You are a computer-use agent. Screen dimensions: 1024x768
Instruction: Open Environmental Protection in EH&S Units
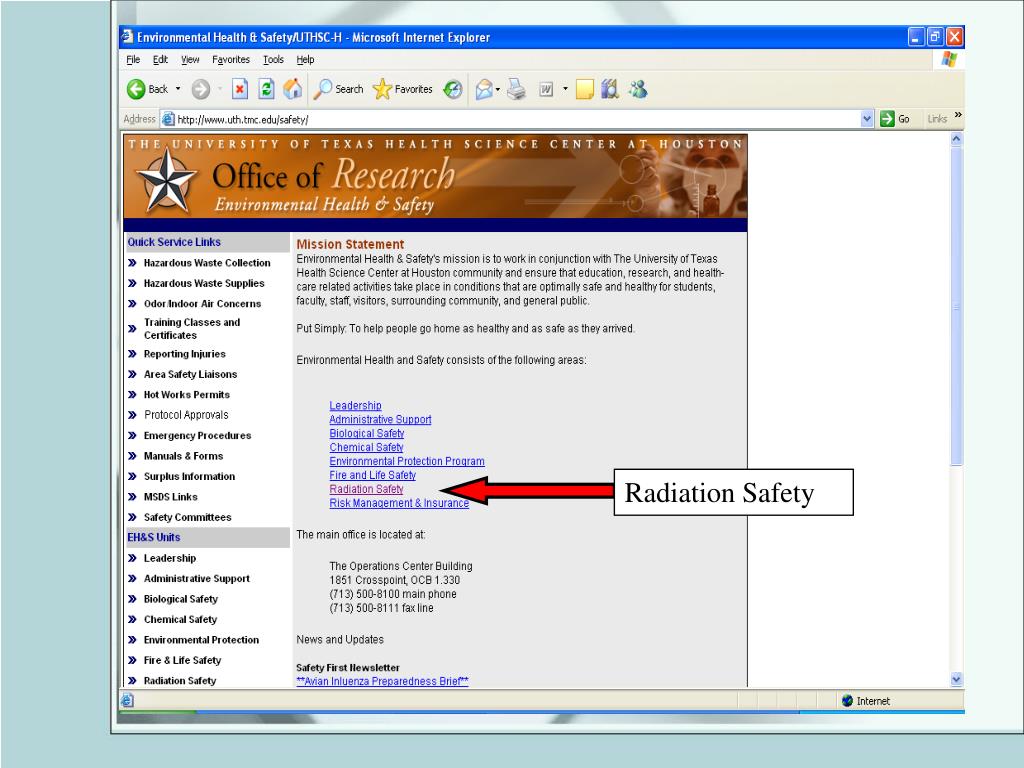tap(201, 640)
